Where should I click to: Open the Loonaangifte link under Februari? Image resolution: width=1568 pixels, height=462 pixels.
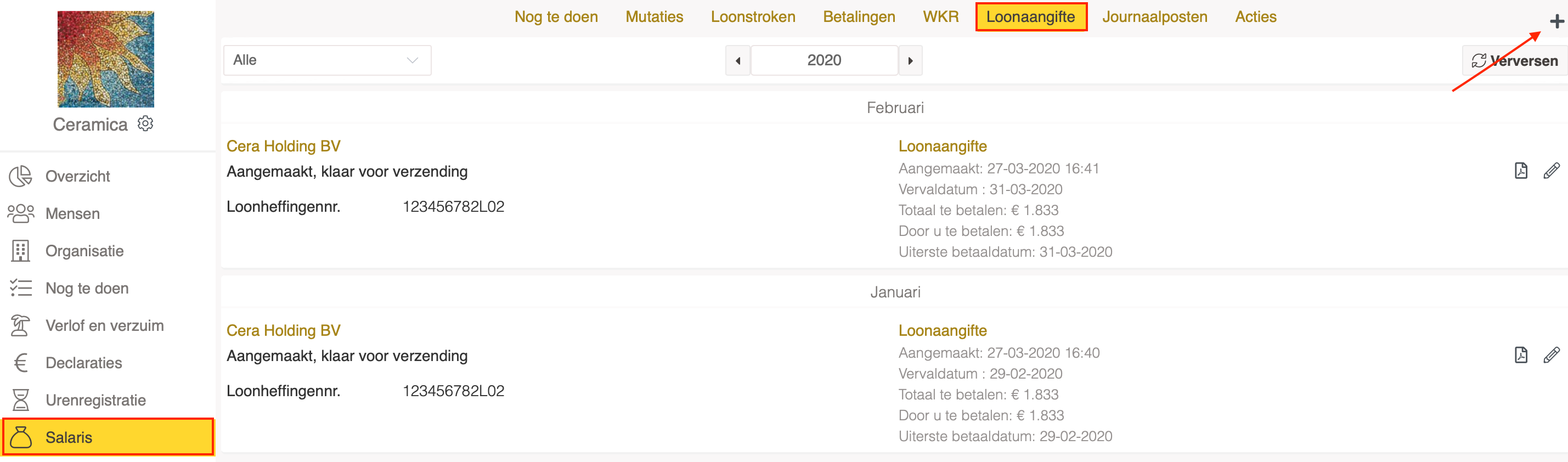click(942, 146)
